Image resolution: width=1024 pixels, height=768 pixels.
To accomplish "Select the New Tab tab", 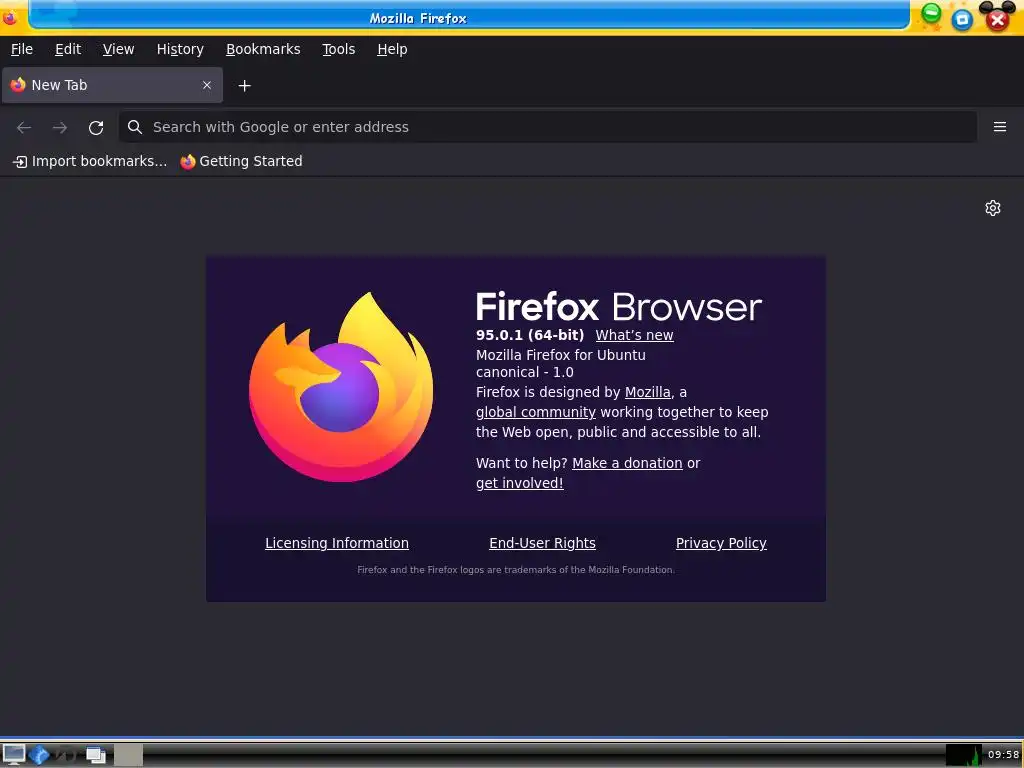I will pyautogui.click(x=112, y=85).
